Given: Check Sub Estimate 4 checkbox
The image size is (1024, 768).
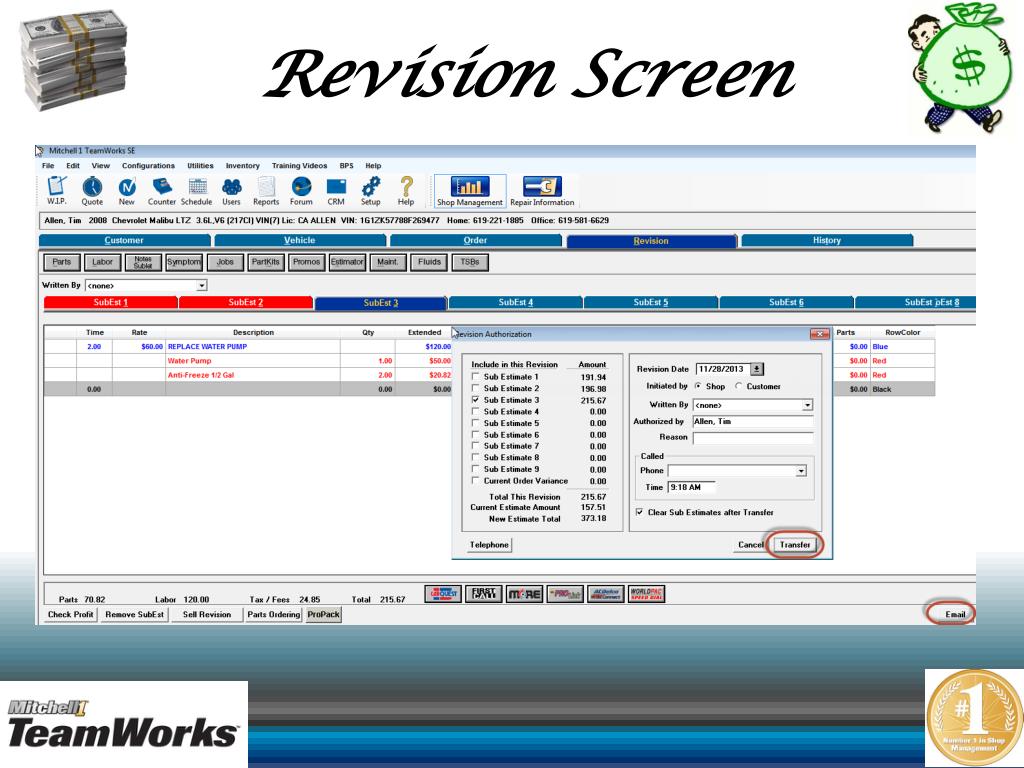Looking at the screenshot, I should (475, 411).
